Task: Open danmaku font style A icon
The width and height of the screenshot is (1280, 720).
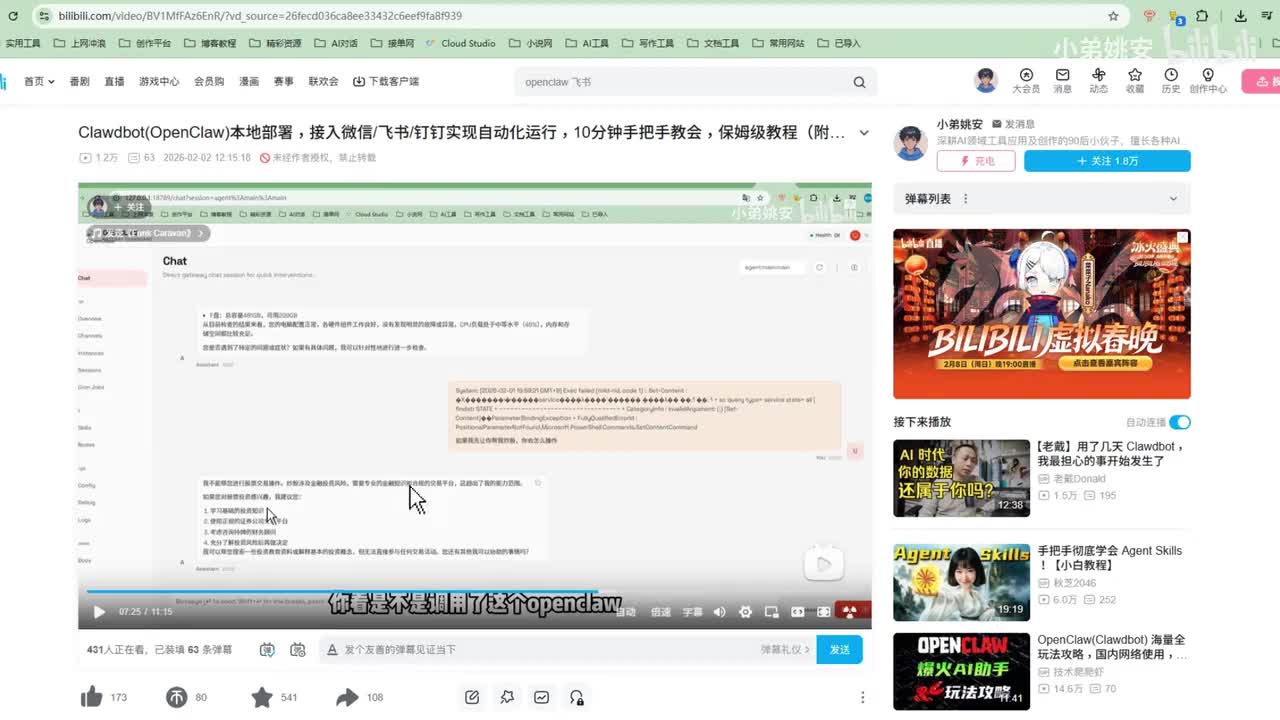Action: point(333,649)
